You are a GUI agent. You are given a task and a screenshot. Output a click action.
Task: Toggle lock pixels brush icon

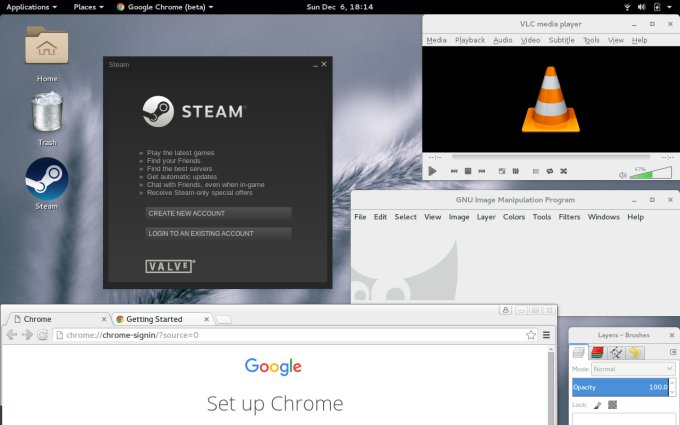pos(598,405)
